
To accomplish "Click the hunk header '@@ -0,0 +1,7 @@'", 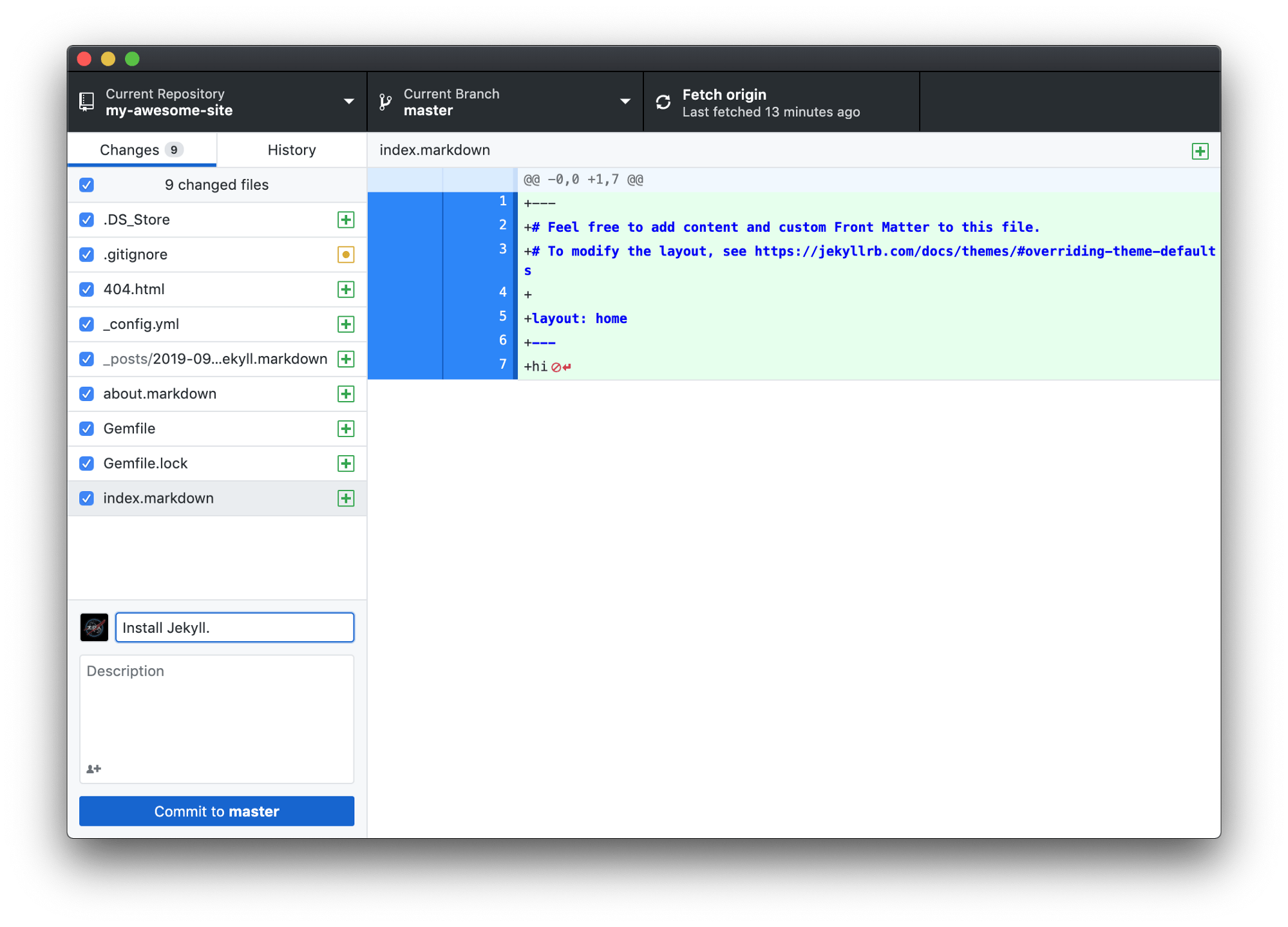I will [583, 180].
